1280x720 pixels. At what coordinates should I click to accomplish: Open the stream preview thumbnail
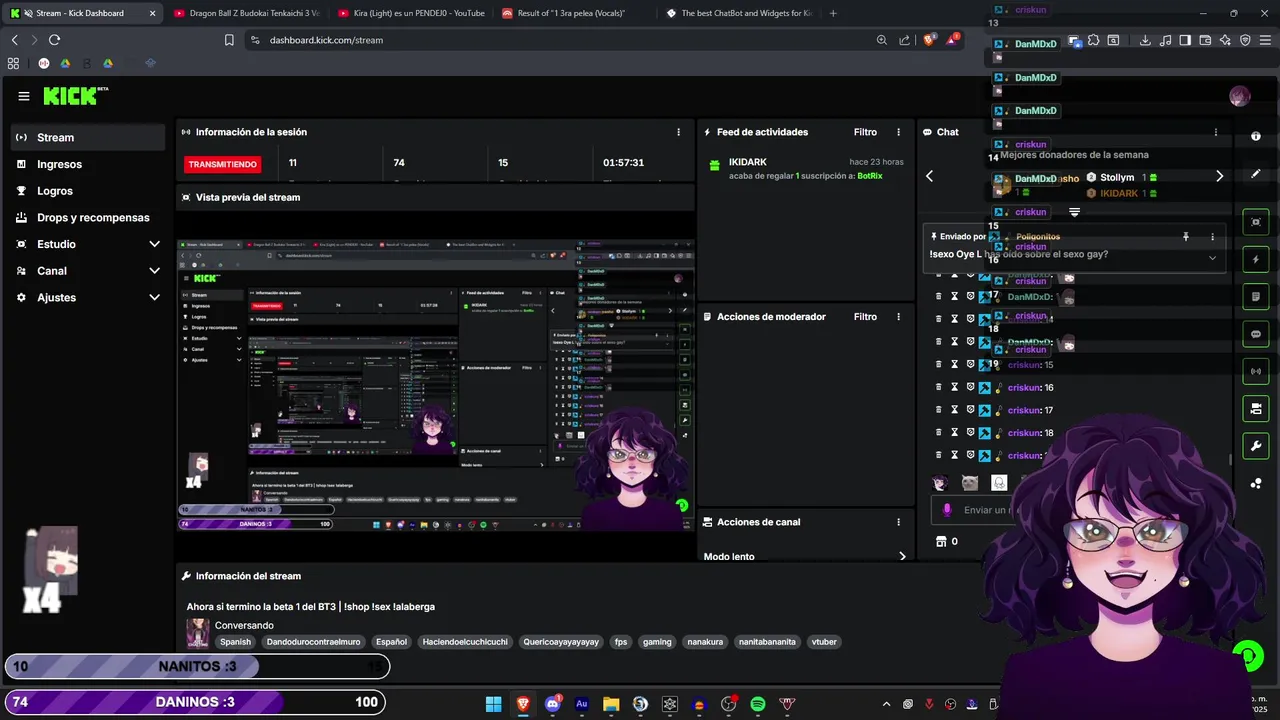click(436, 385)
